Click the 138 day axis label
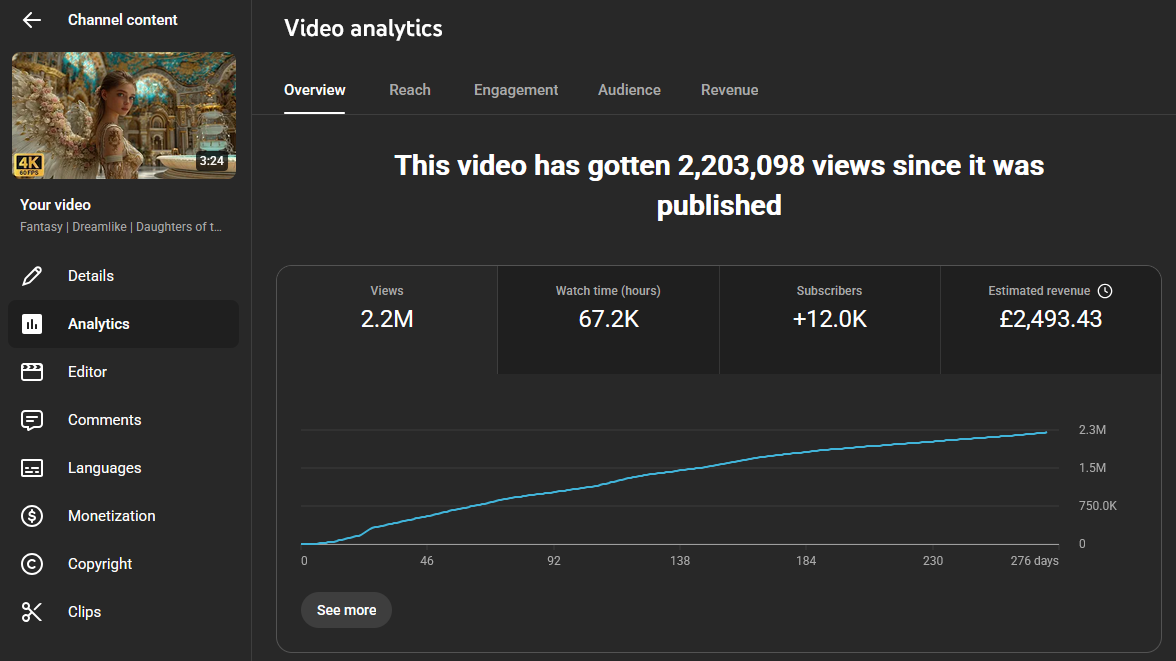Image resolution: width=1176 pixels, height=661 pixels. click(680, 560)
